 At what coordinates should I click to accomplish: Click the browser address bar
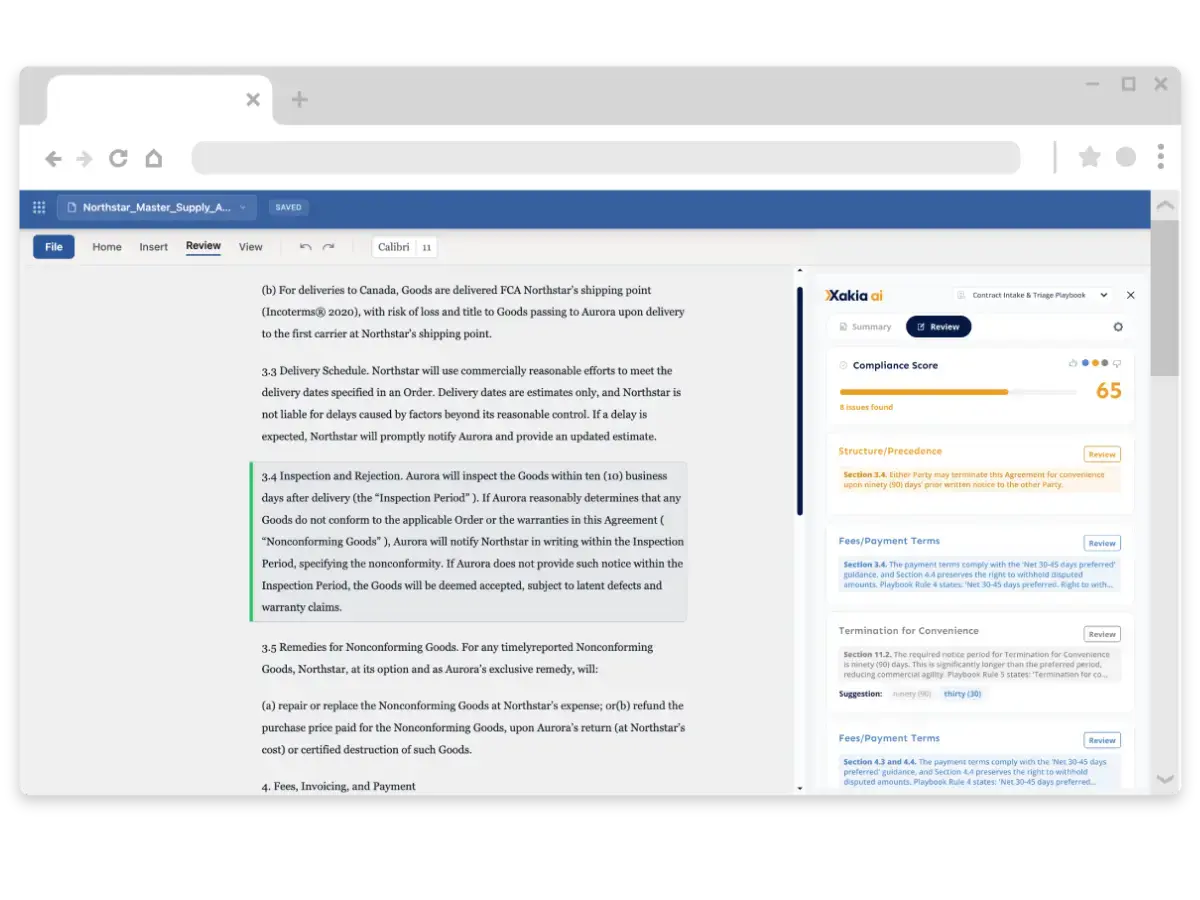tap(605, 158)
